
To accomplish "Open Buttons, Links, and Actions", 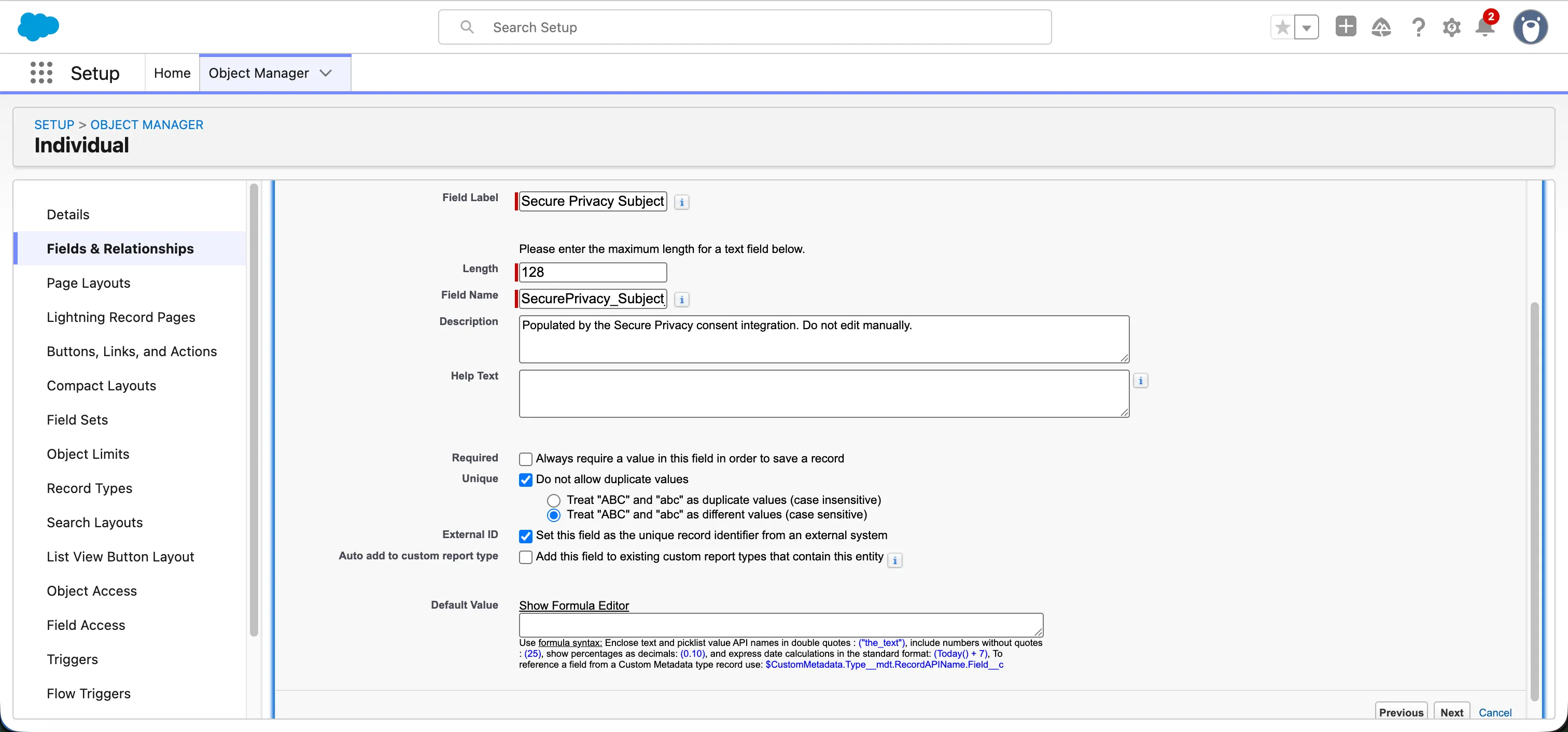I will click(x=132, y=351).
